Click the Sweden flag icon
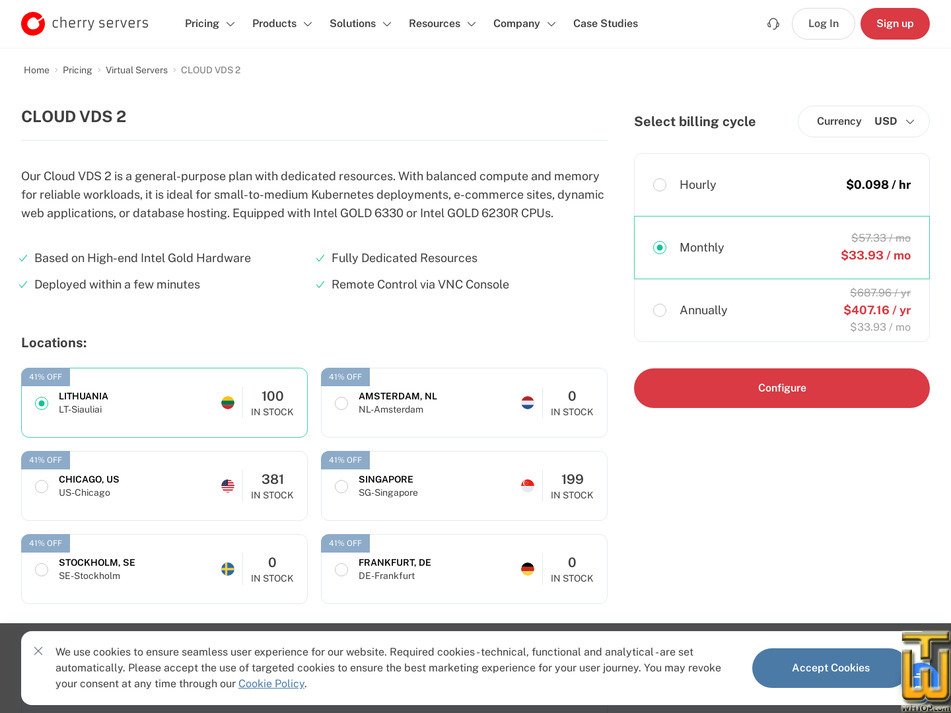 227,569
